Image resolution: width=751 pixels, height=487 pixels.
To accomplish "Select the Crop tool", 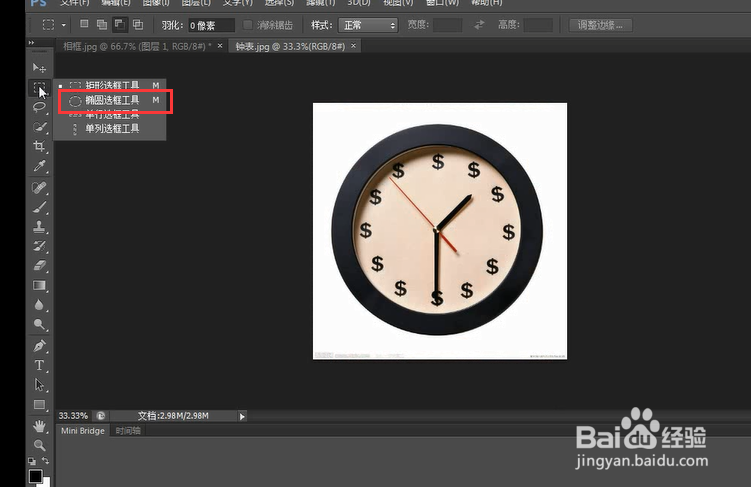I will [39, 146].
